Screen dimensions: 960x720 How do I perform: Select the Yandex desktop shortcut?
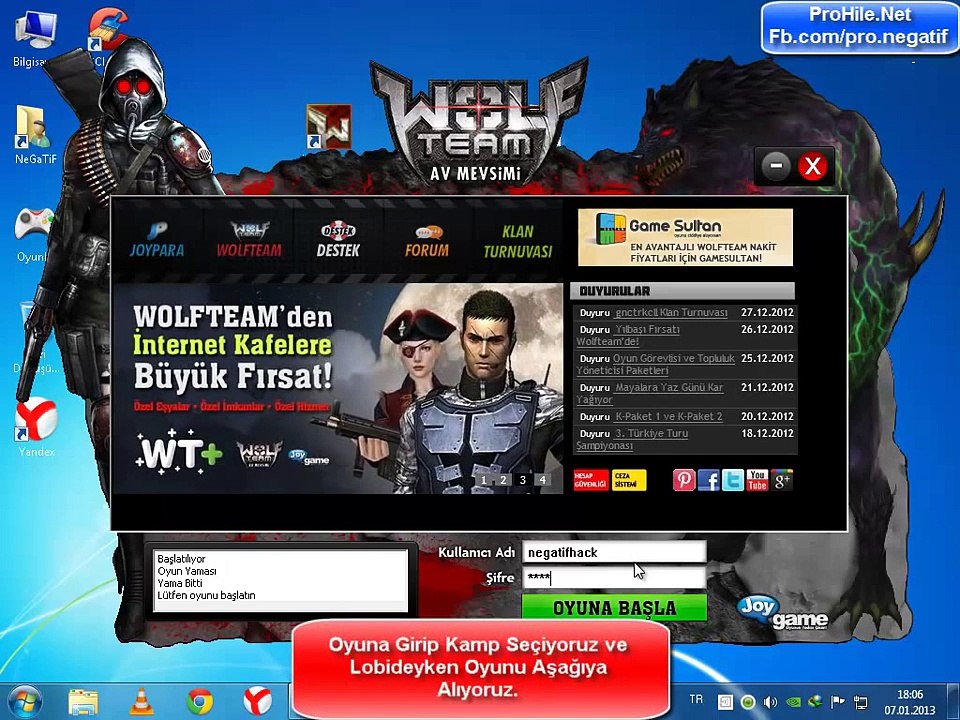pyautogui.click(x=36, y=427)
